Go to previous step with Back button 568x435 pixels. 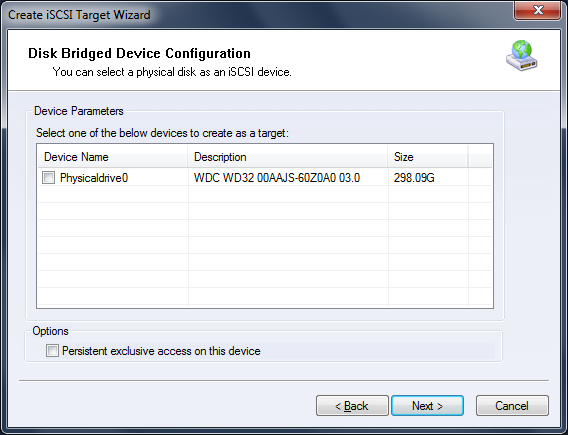click(x=352, y=406)
